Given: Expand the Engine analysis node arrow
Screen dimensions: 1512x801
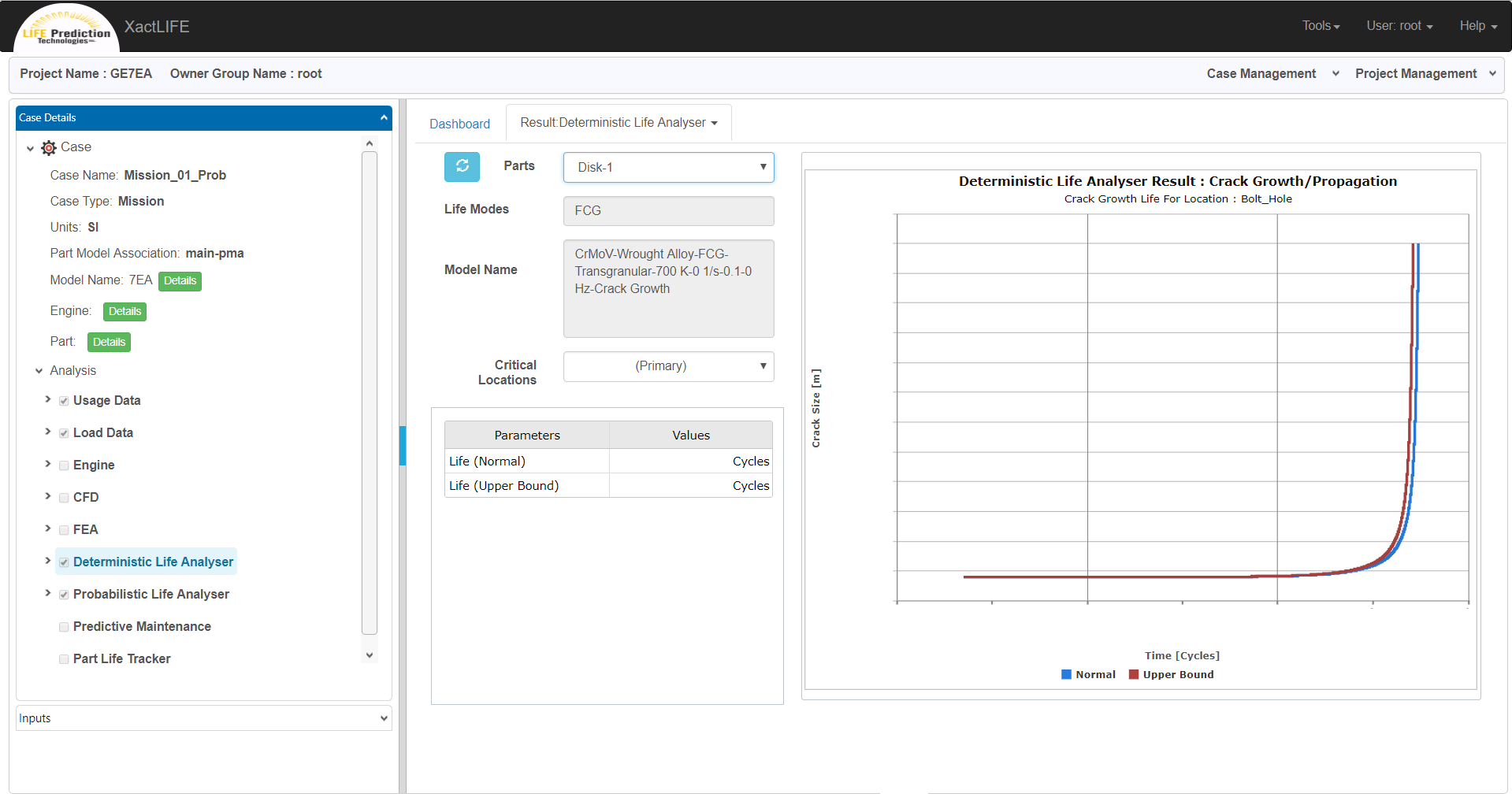Looking at the screenshot, I should tap(47, 464).
